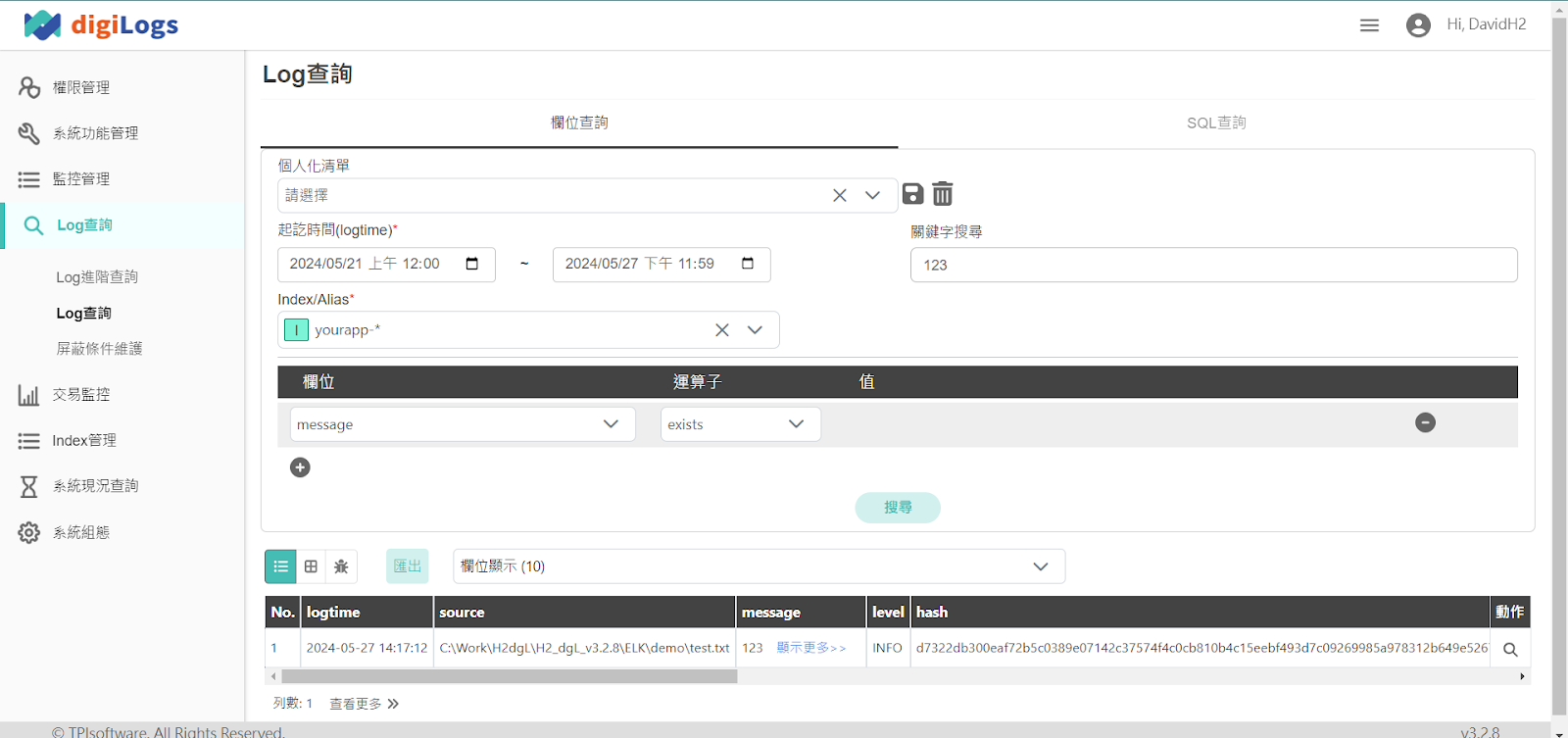This screenshot has width=1568, height=738.
Task: Expand the Index/Alias dropdown
Action: coord(755,330)
